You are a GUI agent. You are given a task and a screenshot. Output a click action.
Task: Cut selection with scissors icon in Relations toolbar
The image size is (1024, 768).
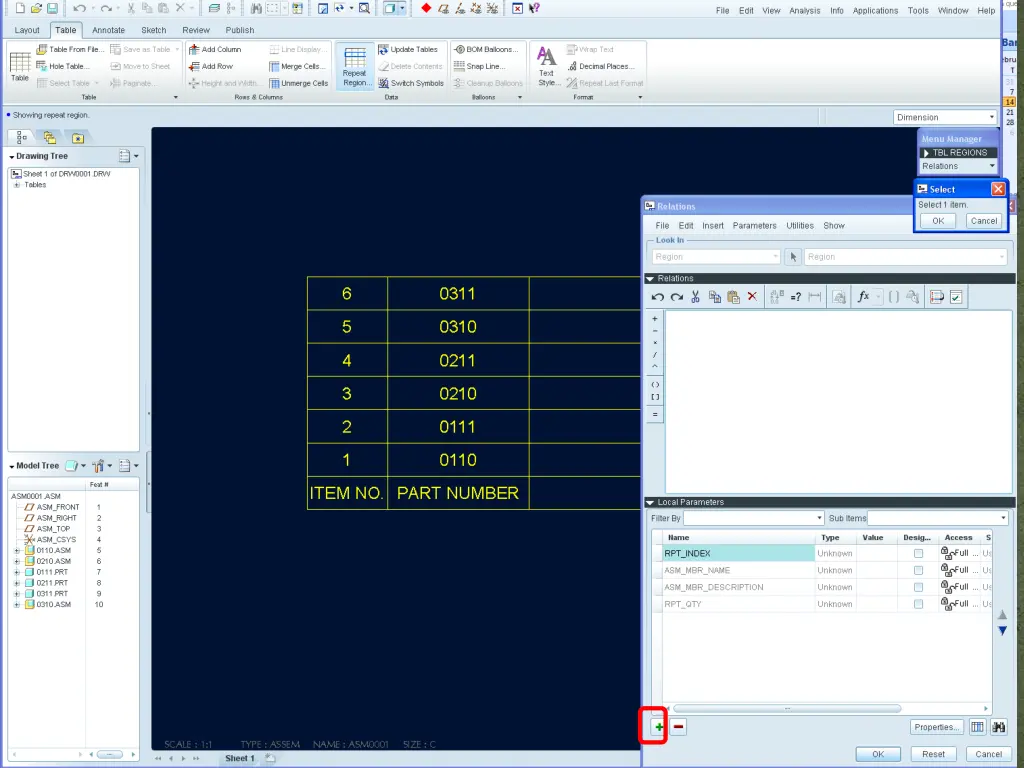point(696,297)
